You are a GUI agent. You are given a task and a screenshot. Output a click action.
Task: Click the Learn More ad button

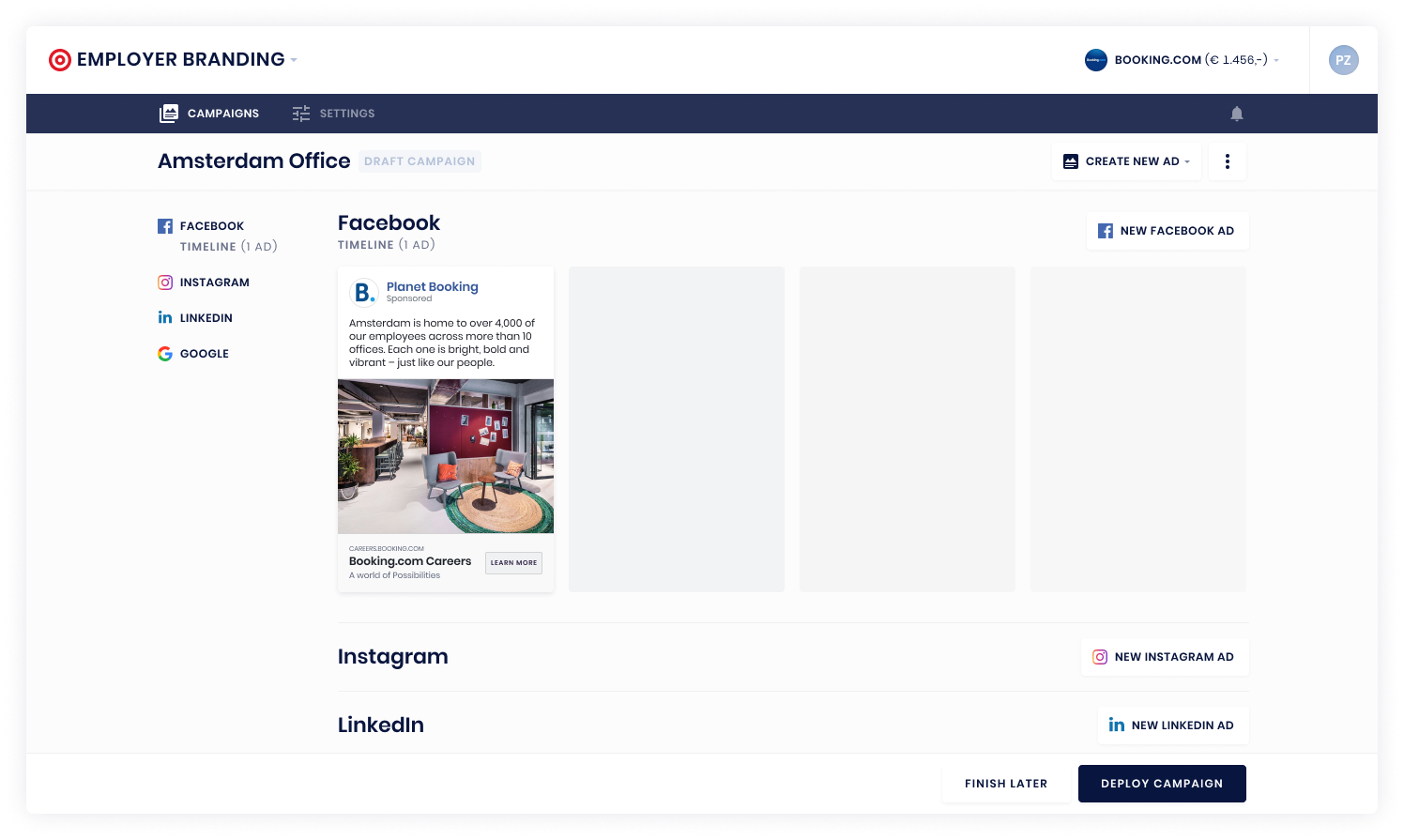pos(513,563)
